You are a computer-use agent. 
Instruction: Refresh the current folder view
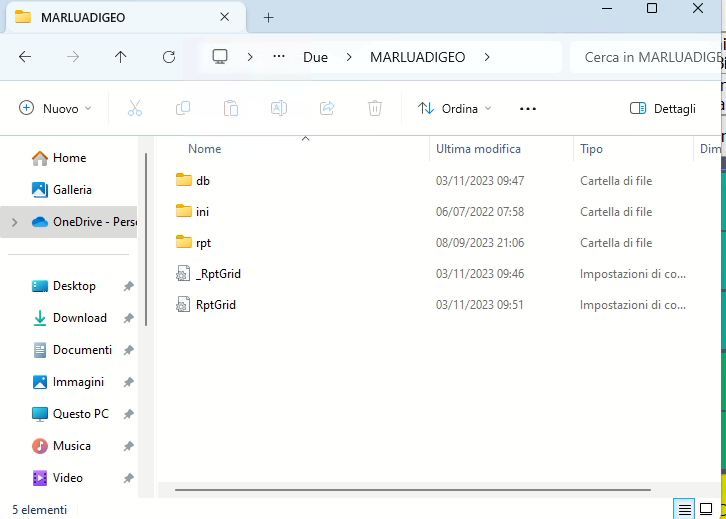[168, 57]
